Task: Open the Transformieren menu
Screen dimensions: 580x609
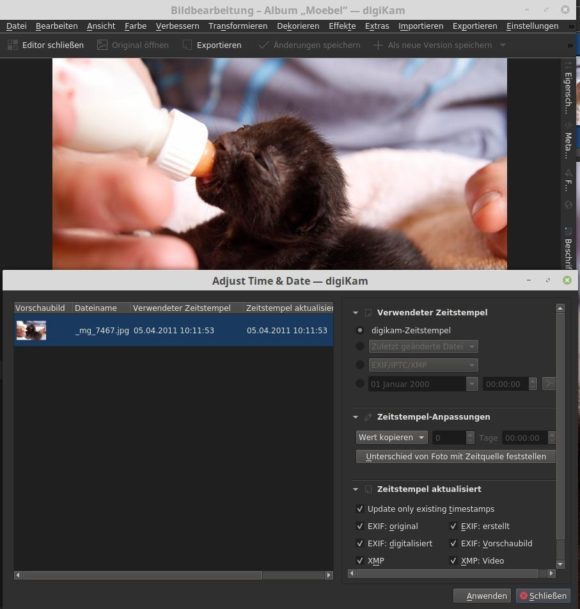Action: (238, 26)
